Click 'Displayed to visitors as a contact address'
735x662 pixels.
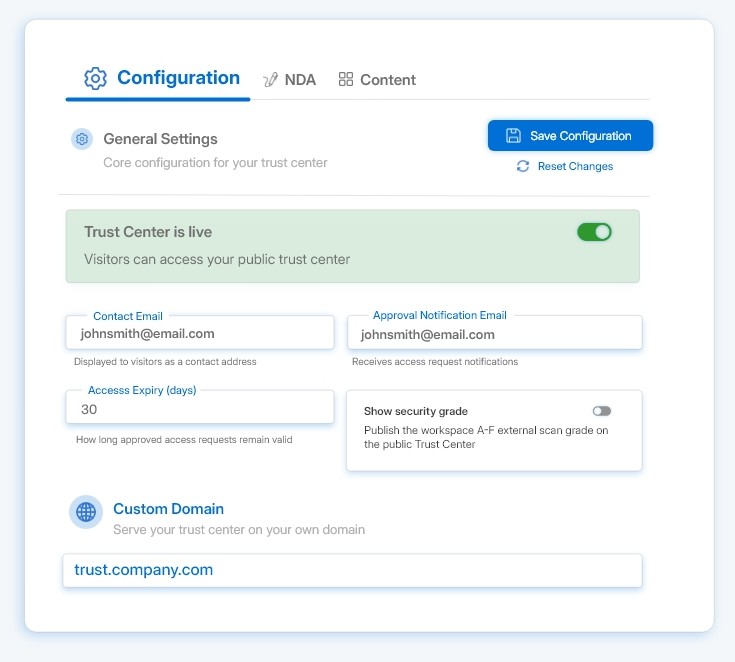[x=165, y=361]
